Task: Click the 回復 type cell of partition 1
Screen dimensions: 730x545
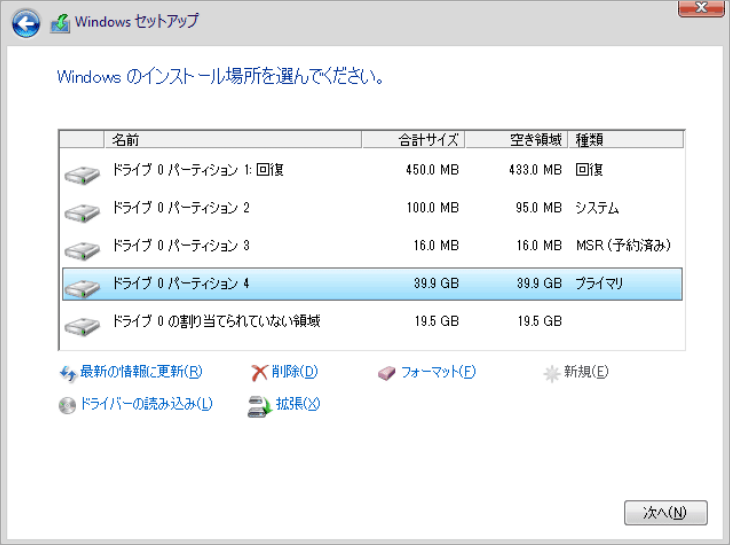Action: tap(589, 170)
